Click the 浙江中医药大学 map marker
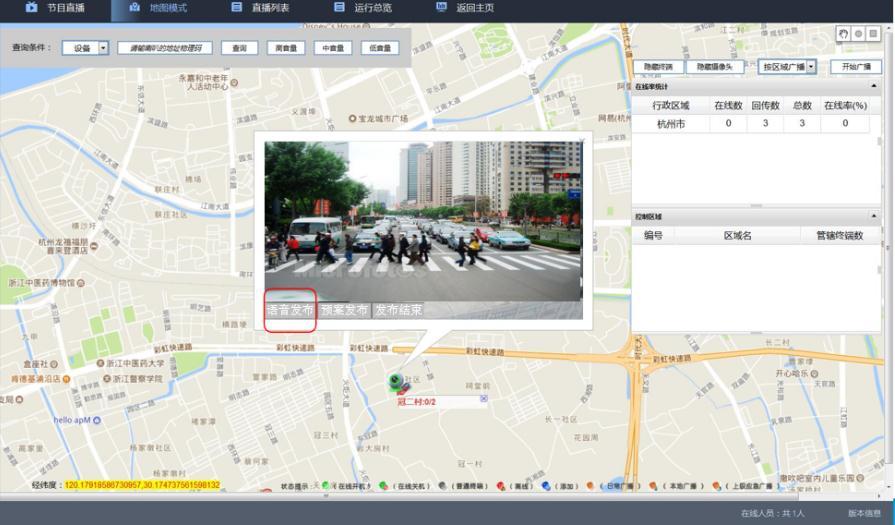 (100, 364)
